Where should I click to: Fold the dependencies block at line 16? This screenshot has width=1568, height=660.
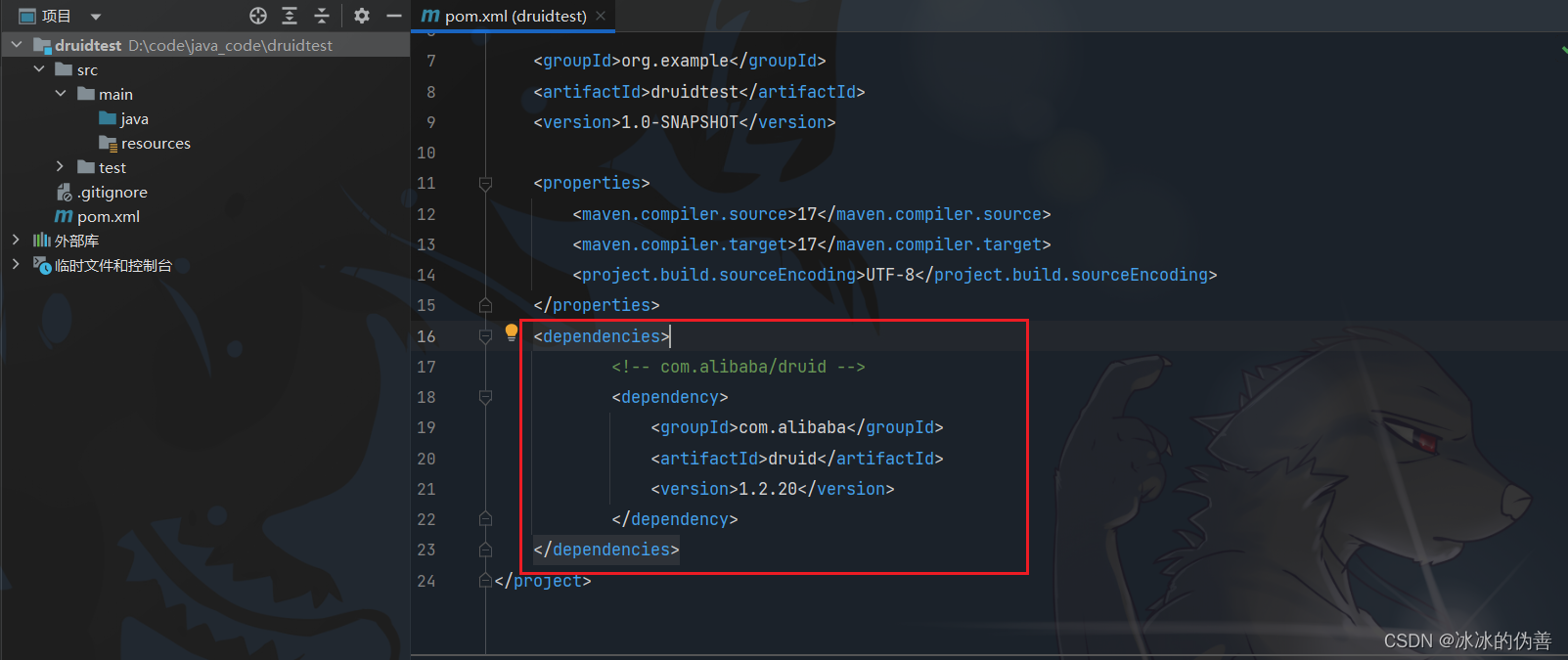[x=485, y=336]
